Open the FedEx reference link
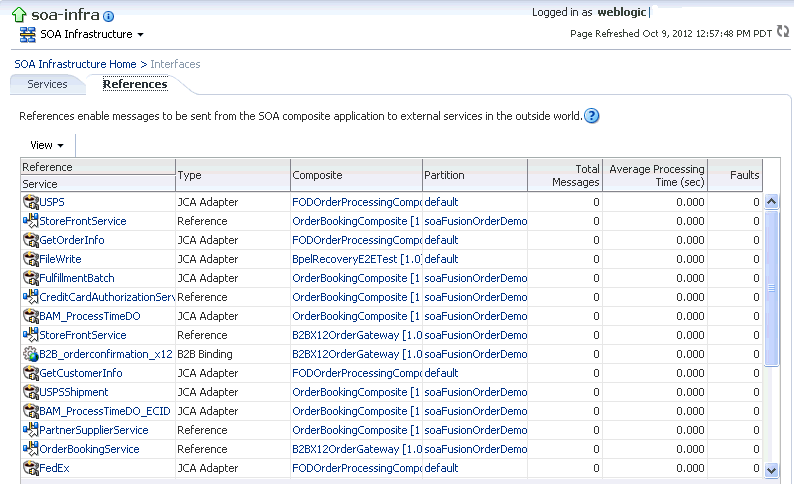The height and width of the screenshot is (484, 794). coord(55,468)
